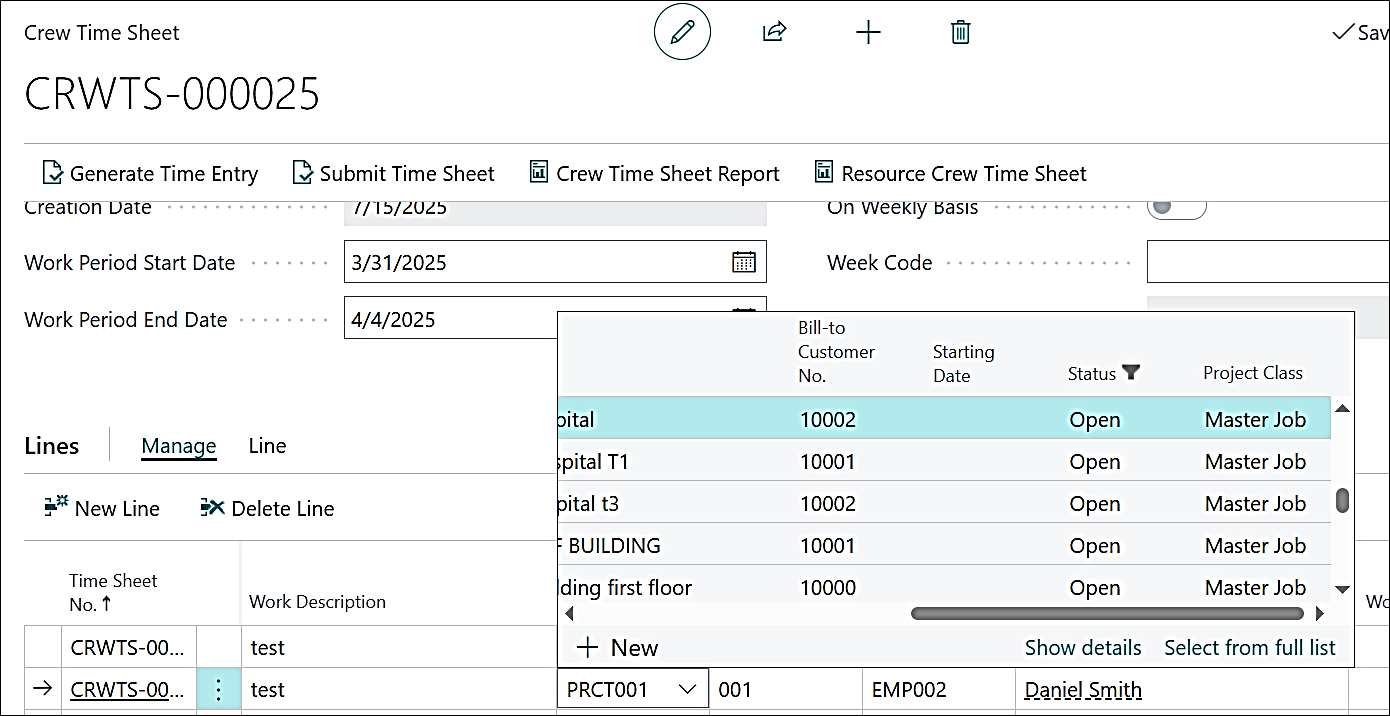Click Generate Time Entry action
Screen dimensions: 1390x716
[150, 174]
